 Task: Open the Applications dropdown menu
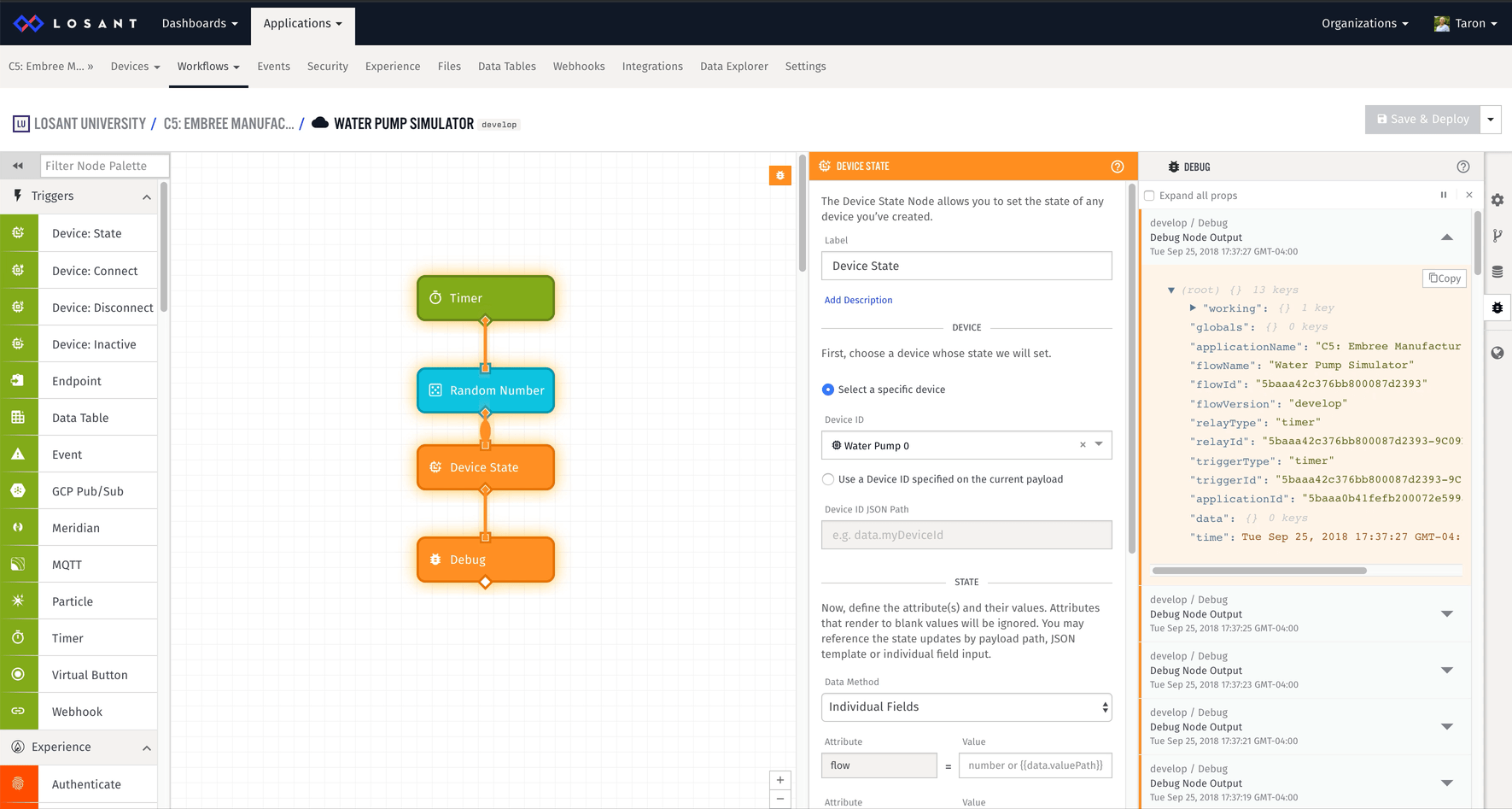[302, 23]
